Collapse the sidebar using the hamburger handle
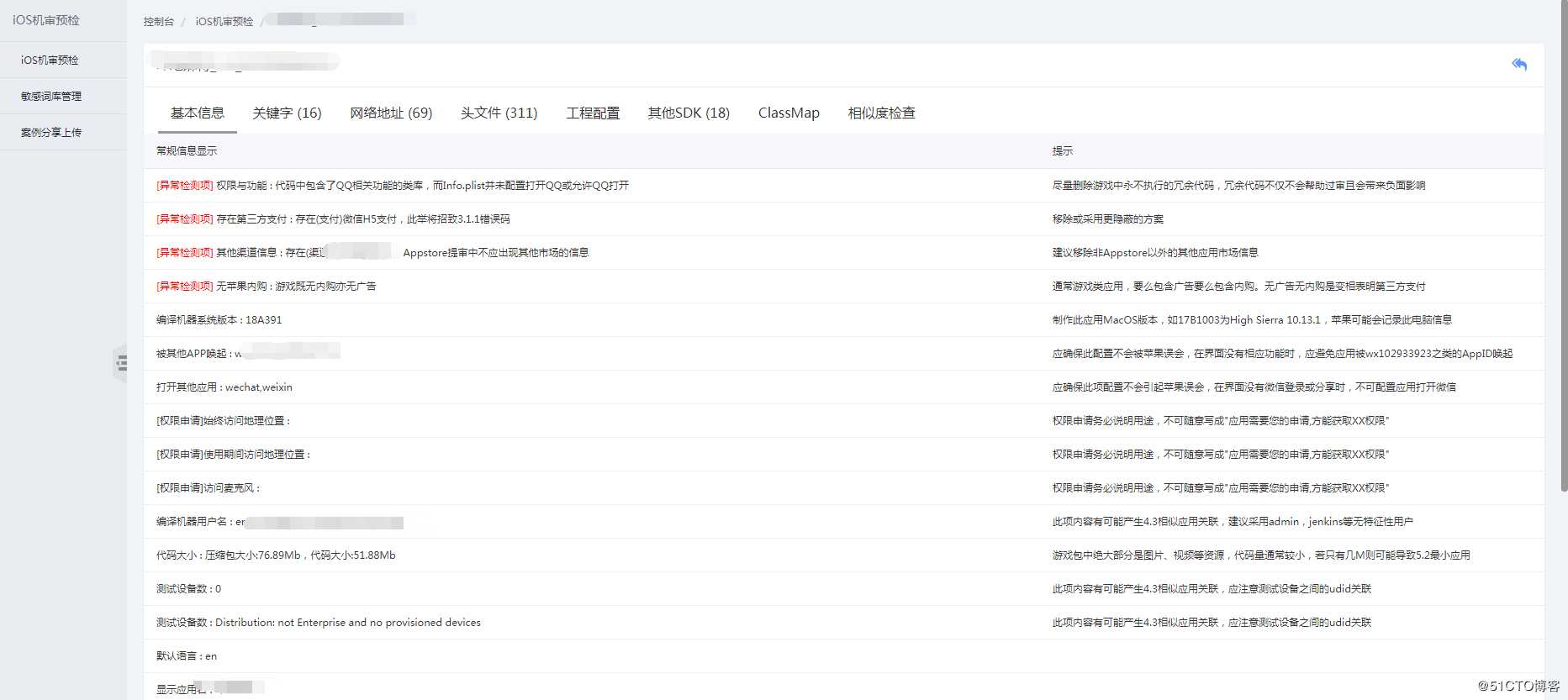1568x700 pixels. tap(121, 363)
